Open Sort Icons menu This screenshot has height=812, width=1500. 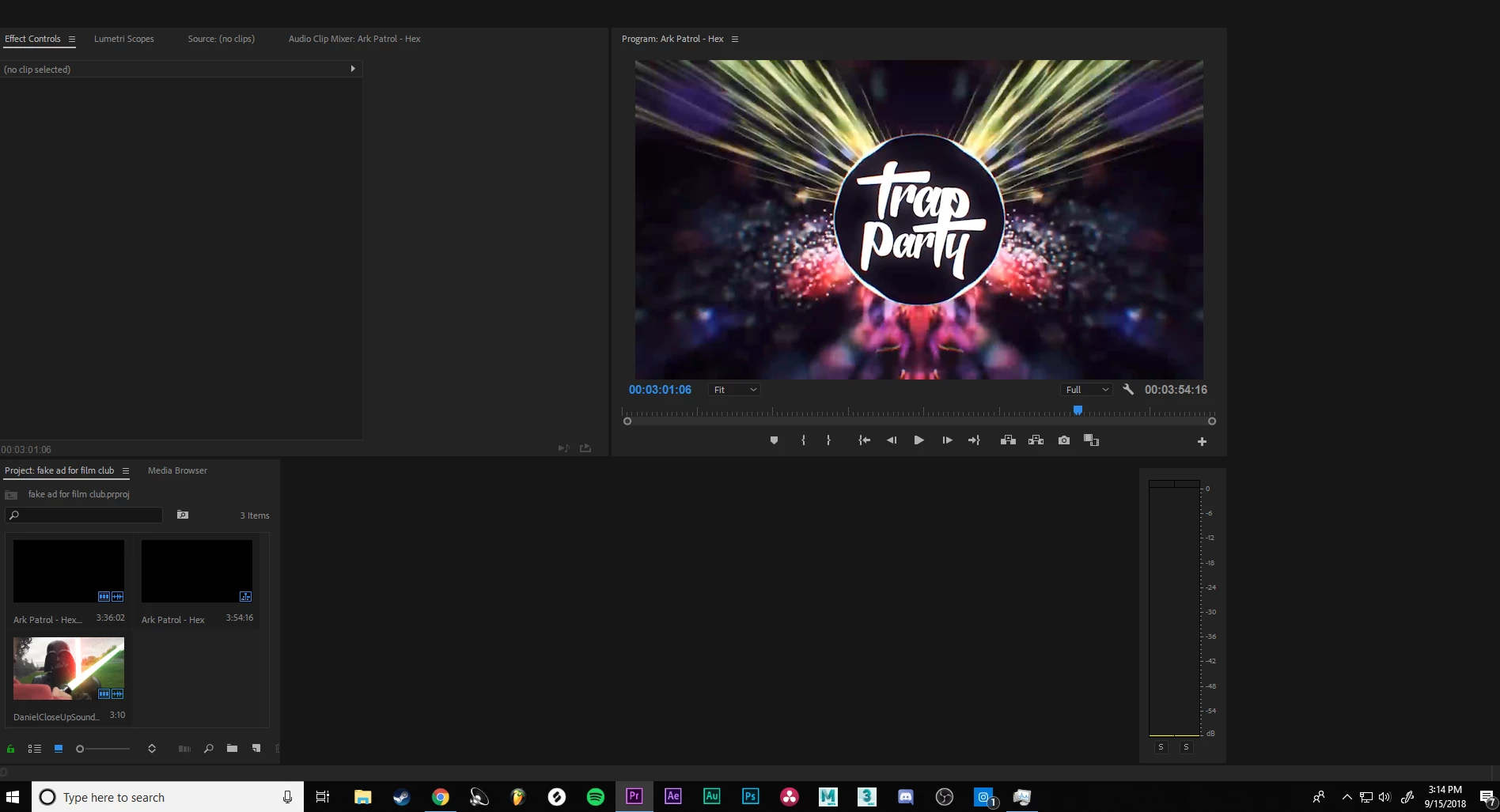tap(152, 749)
